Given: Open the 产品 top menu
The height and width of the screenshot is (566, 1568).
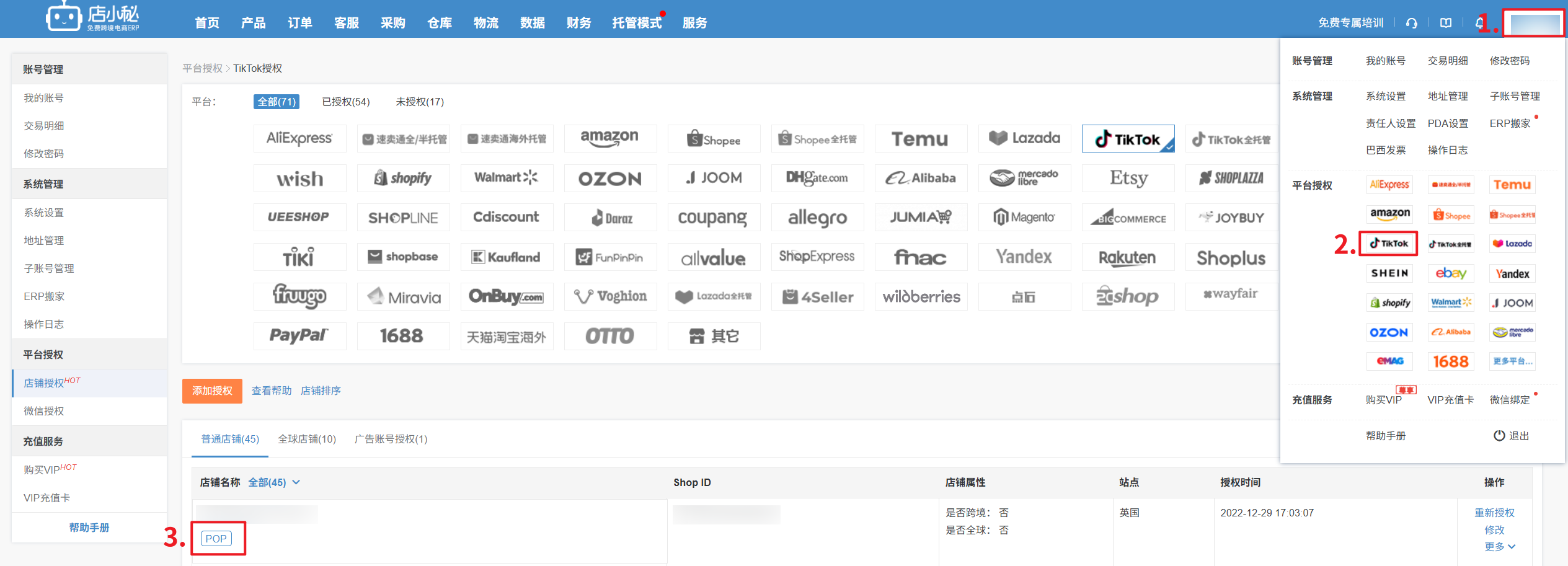Looking at the screenshot, I should coord(254,23).
